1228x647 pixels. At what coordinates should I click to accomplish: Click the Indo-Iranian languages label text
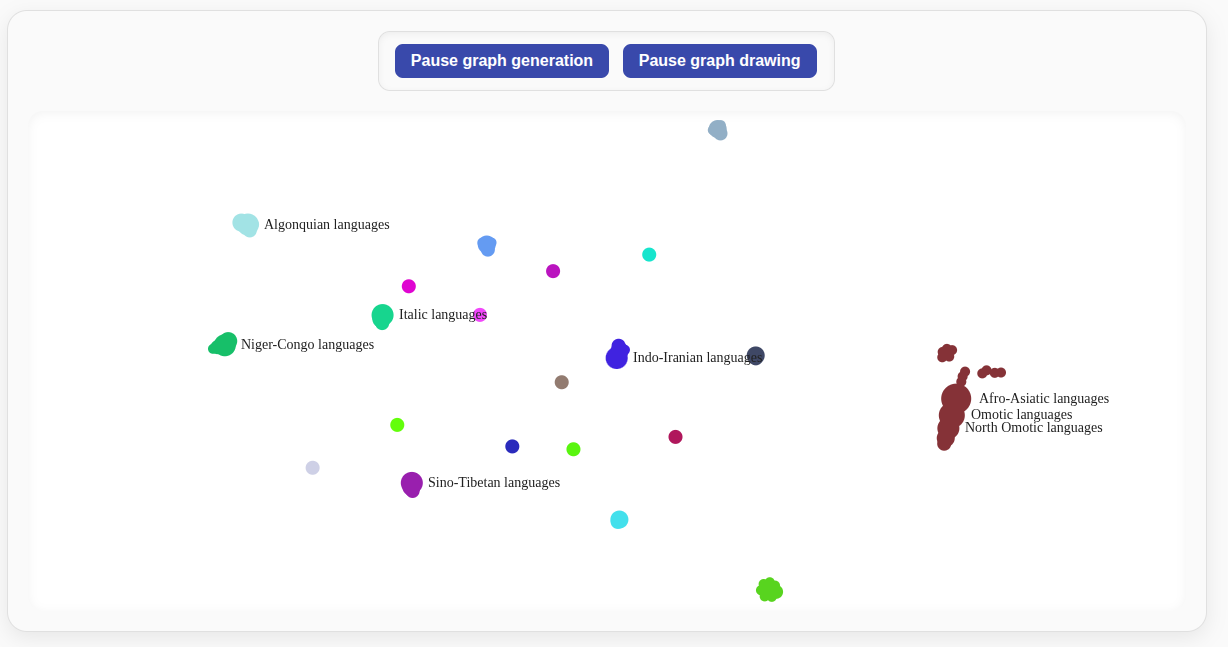click(x=696, y=356)
